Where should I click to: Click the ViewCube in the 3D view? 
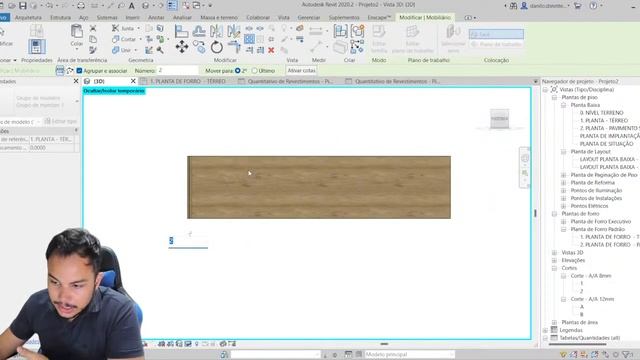(x=500, y=119)
